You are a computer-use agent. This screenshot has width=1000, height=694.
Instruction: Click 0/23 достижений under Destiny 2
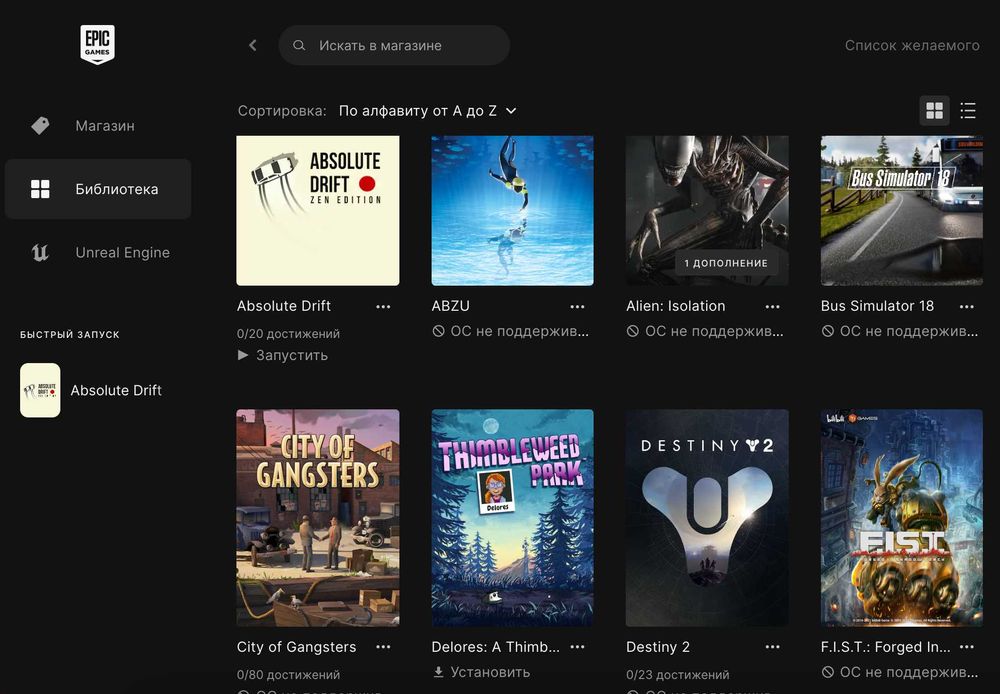pyautogui.click(x=677, y=675)
